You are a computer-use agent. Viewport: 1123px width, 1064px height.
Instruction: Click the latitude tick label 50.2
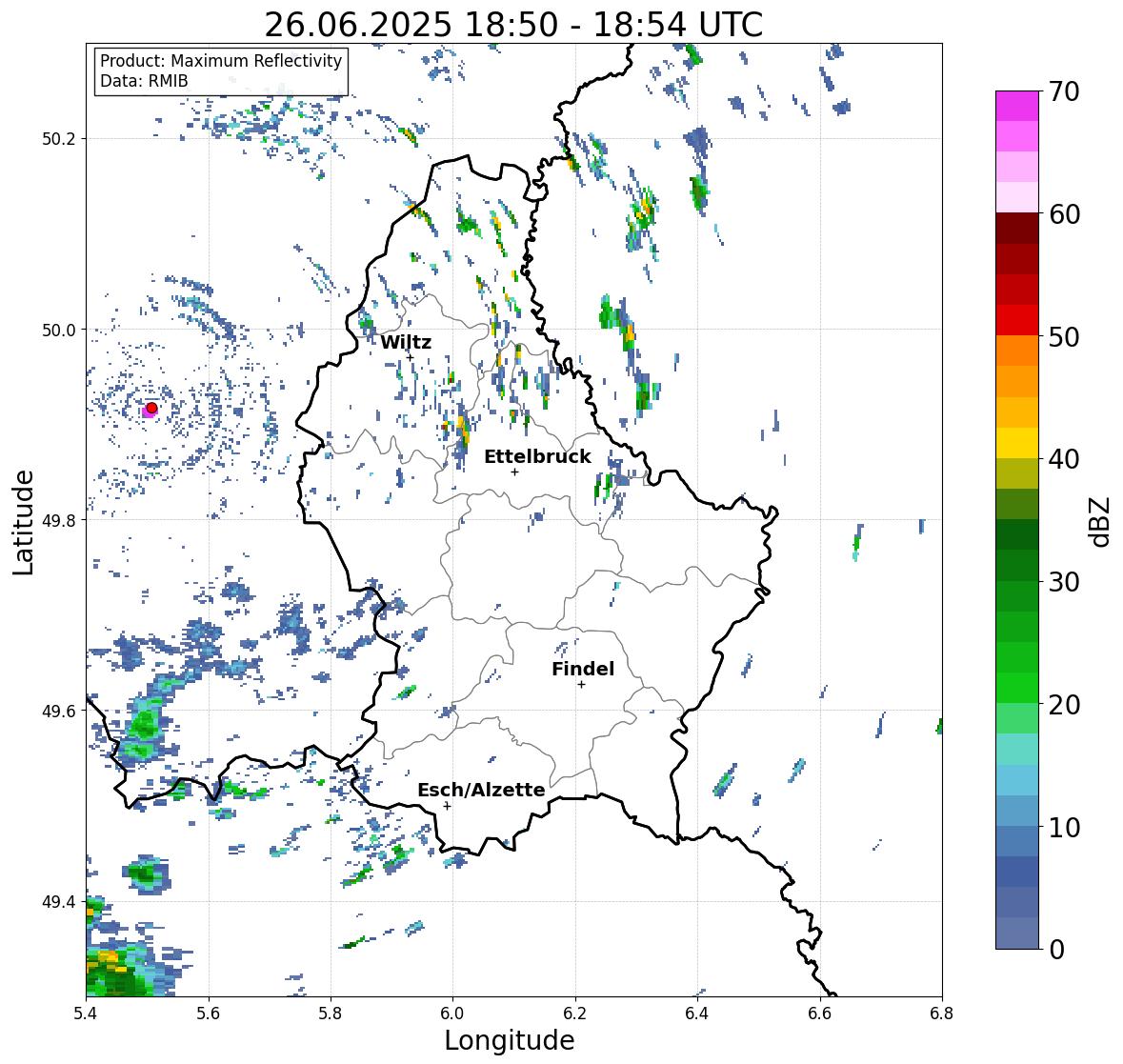coord(59,139)
